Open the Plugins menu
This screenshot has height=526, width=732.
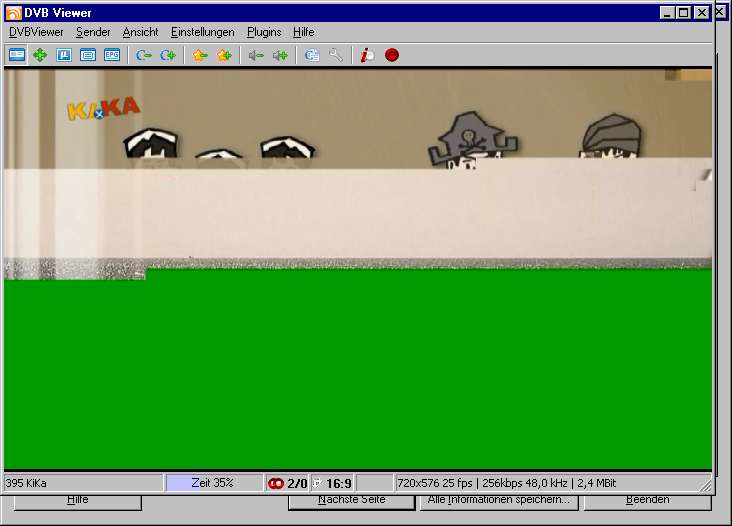[264, 32]
